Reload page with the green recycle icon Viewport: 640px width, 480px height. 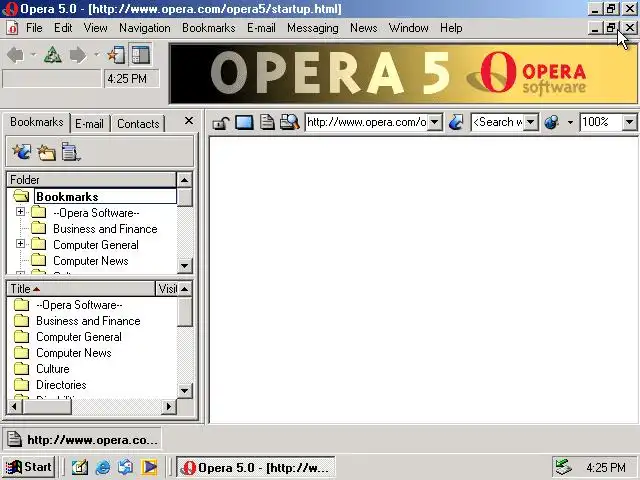(53, 55)
